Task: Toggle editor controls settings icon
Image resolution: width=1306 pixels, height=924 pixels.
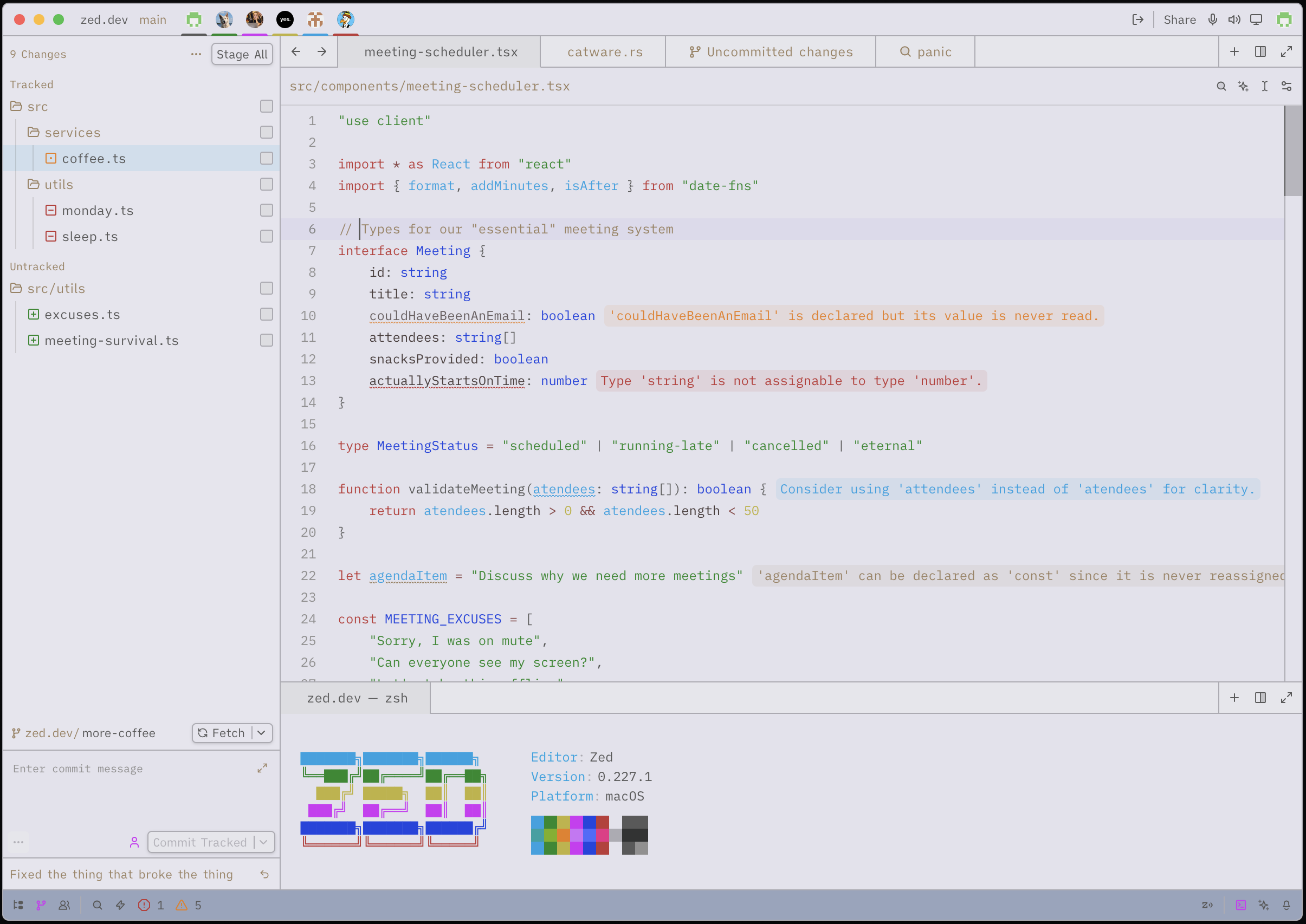Action: tap(1286, 86)
